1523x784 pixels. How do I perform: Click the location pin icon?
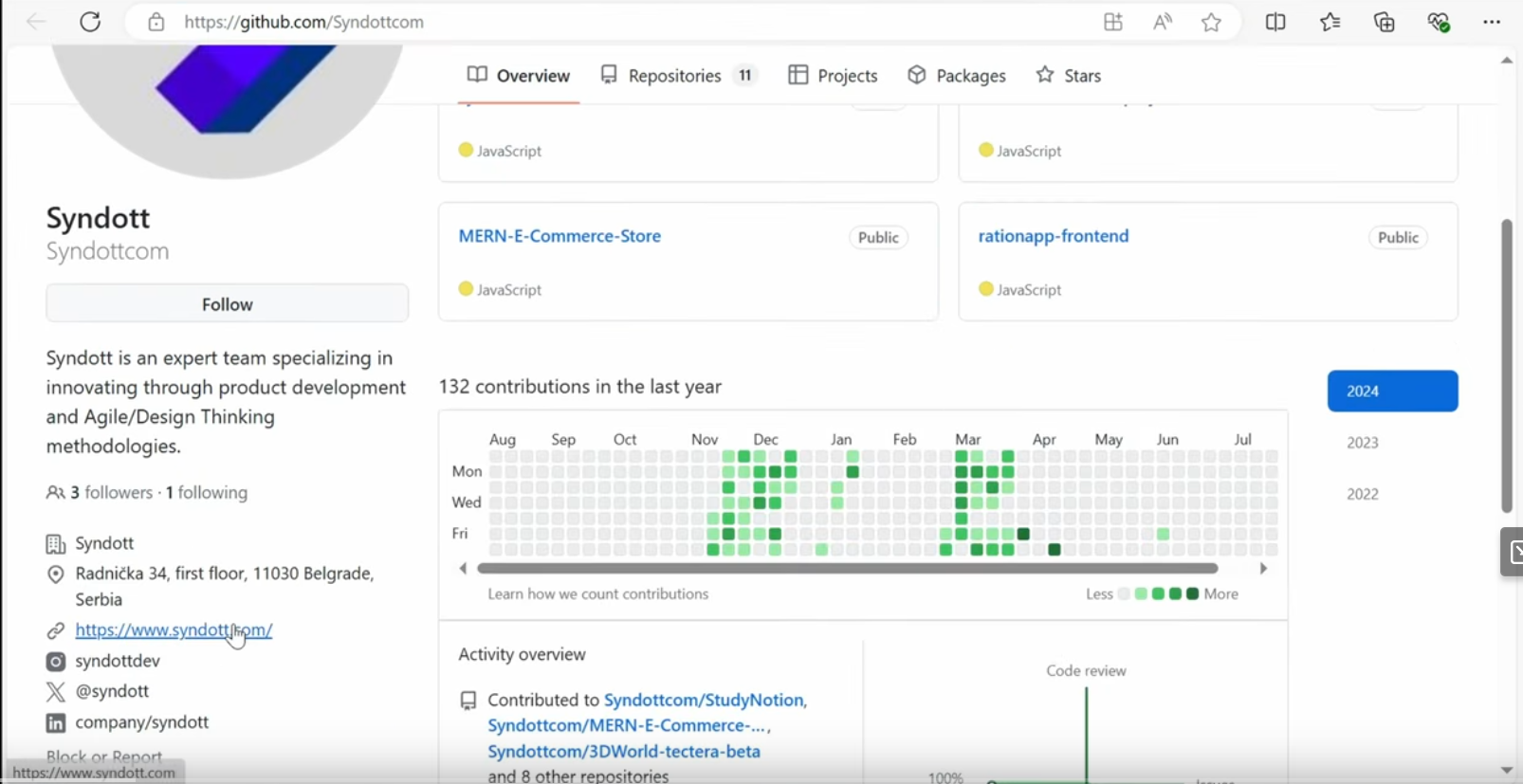tap(56, 574)
